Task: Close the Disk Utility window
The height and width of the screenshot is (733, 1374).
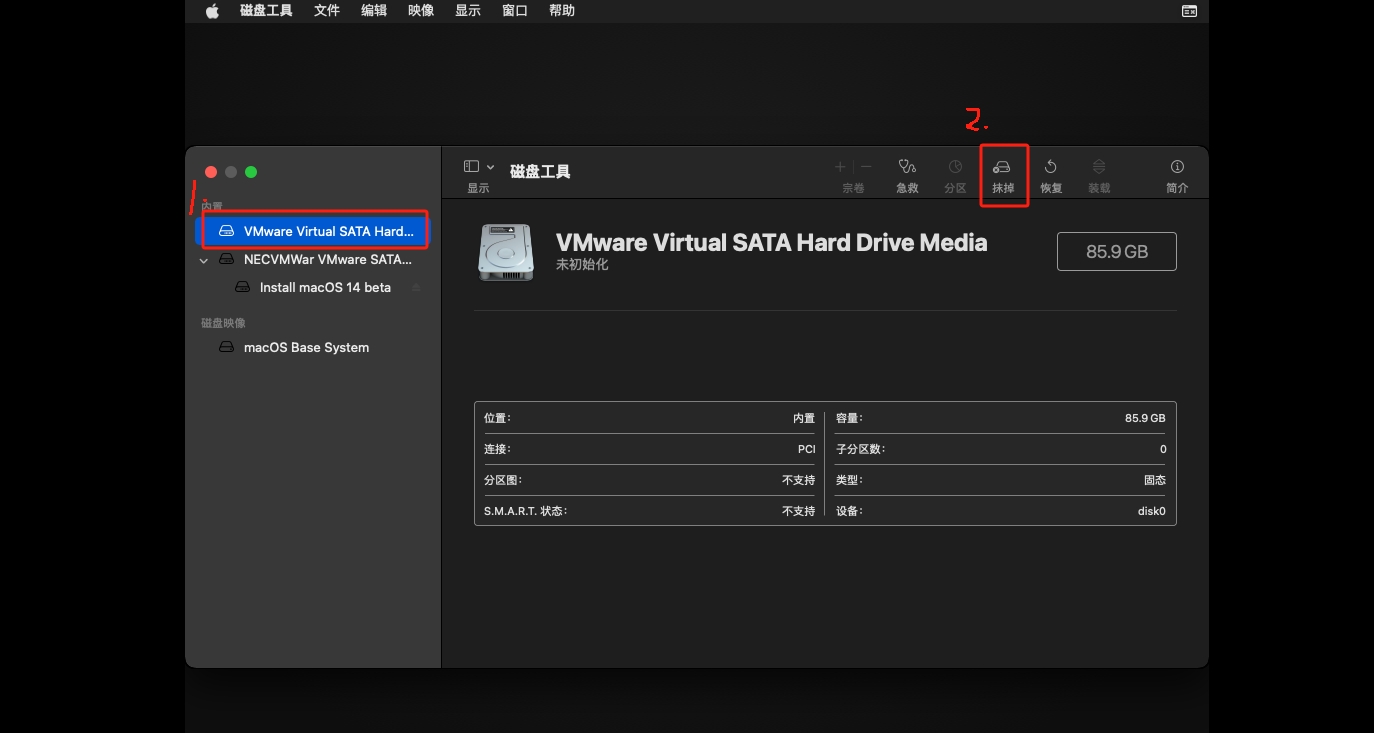Action: 211,172
